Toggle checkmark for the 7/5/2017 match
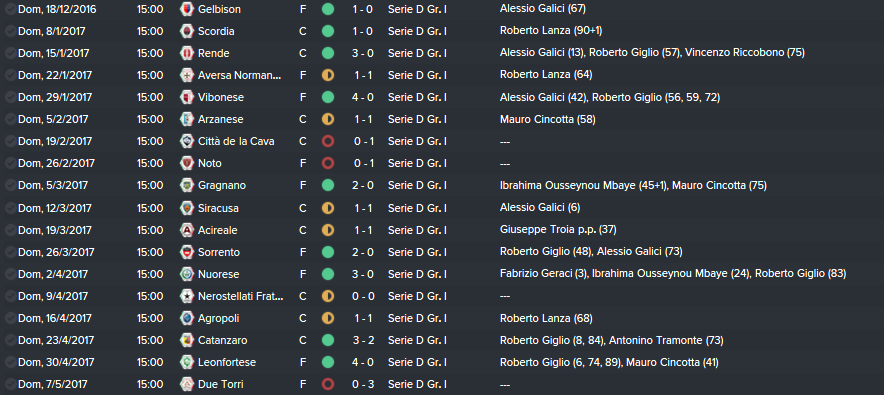The image size is (884, 395). click(10, 384)
